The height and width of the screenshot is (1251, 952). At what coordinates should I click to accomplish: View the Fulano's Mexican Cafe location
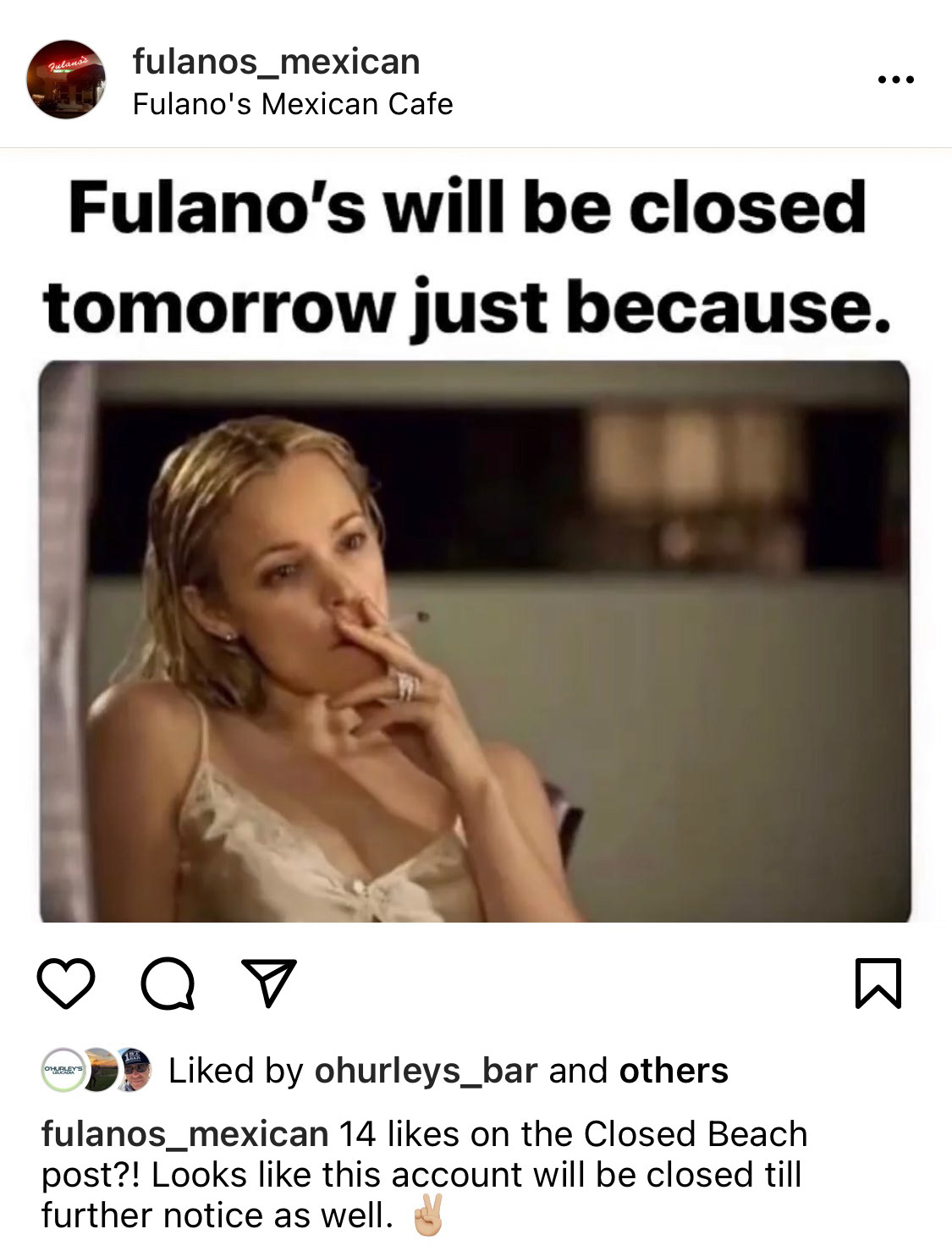point(293,104)
